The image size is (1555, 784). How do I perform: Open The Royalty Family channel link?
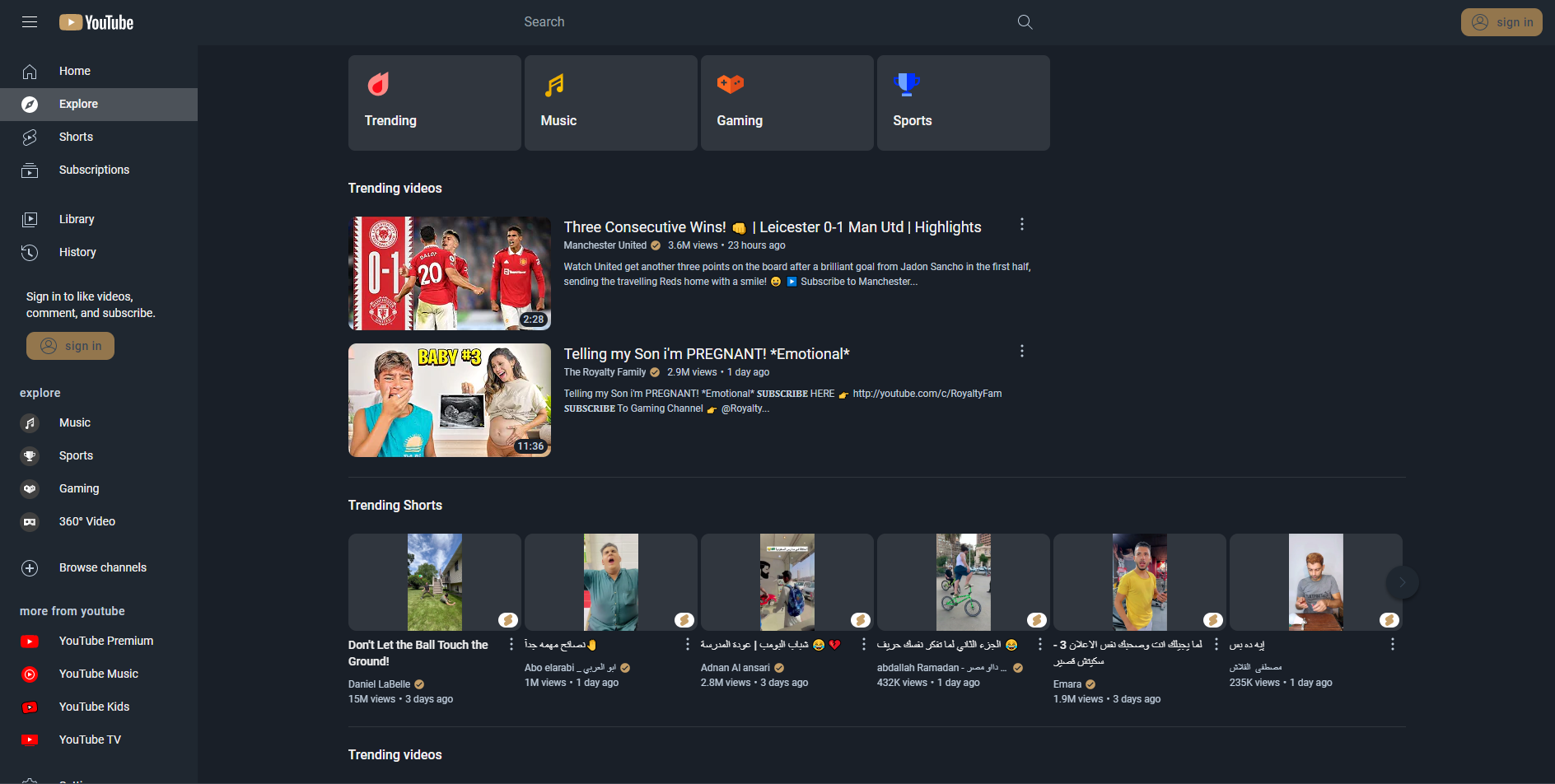[x=605, y=372]
